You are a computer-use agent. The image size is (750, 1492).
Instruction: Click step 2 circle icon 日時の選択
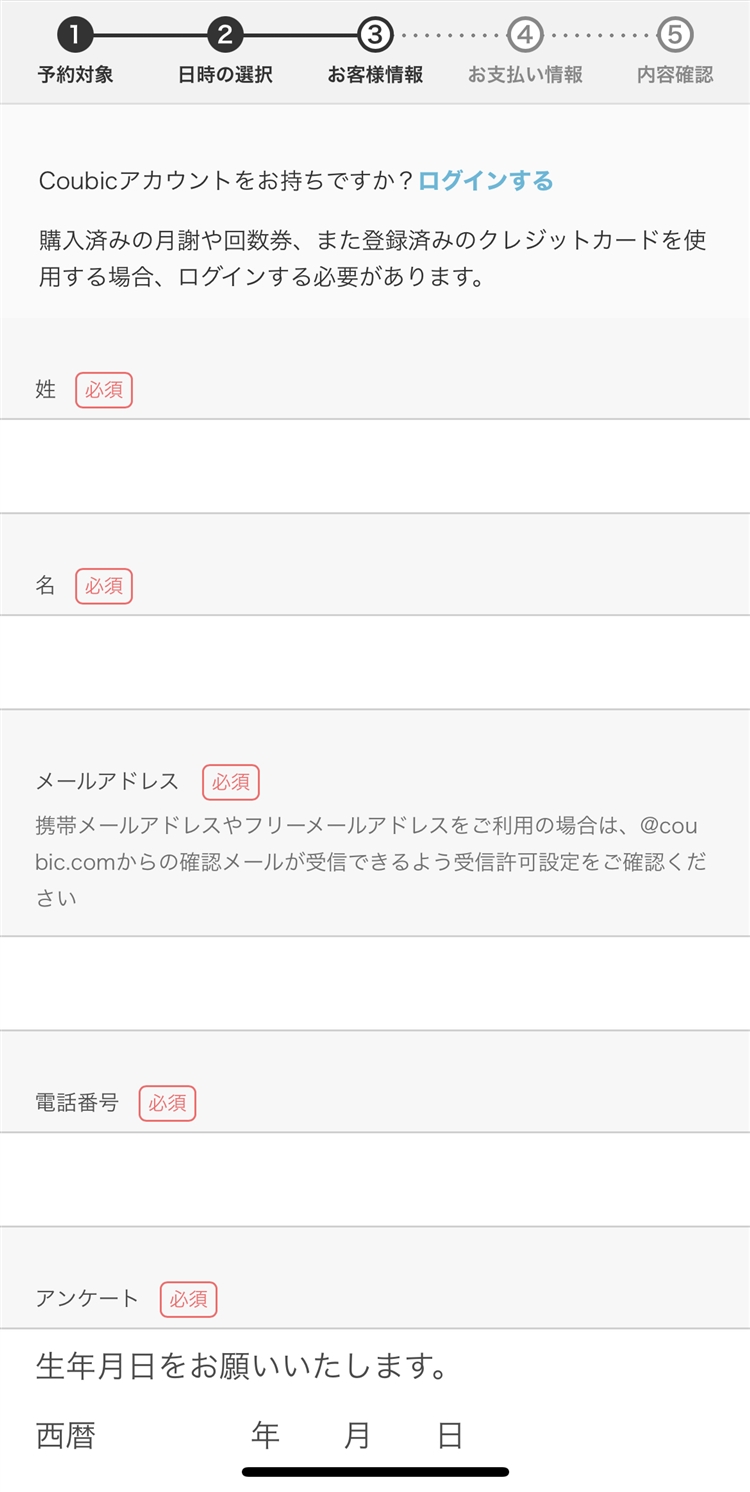(x=225, y=36)
